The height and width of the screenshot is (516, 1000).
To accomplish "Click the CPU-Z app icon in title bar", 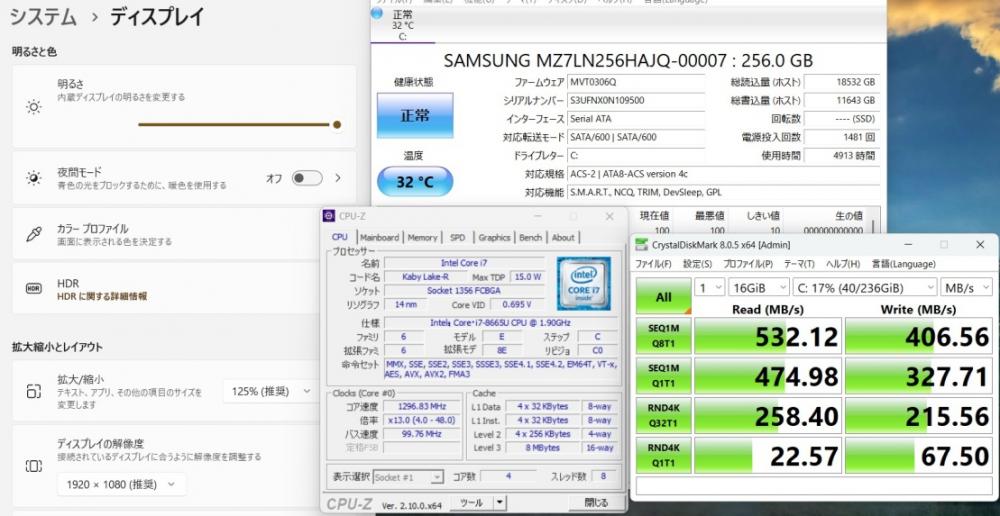I will (x=330, y=216).
